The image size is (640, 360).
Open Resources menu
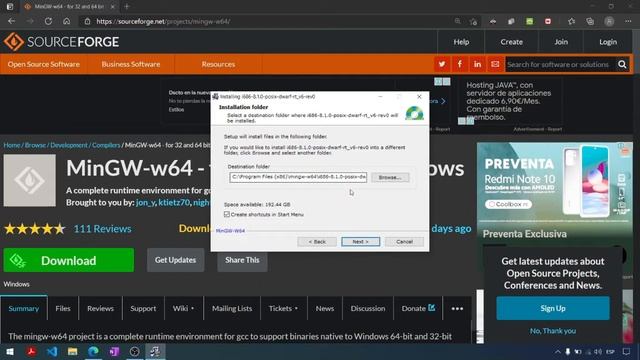218,64
